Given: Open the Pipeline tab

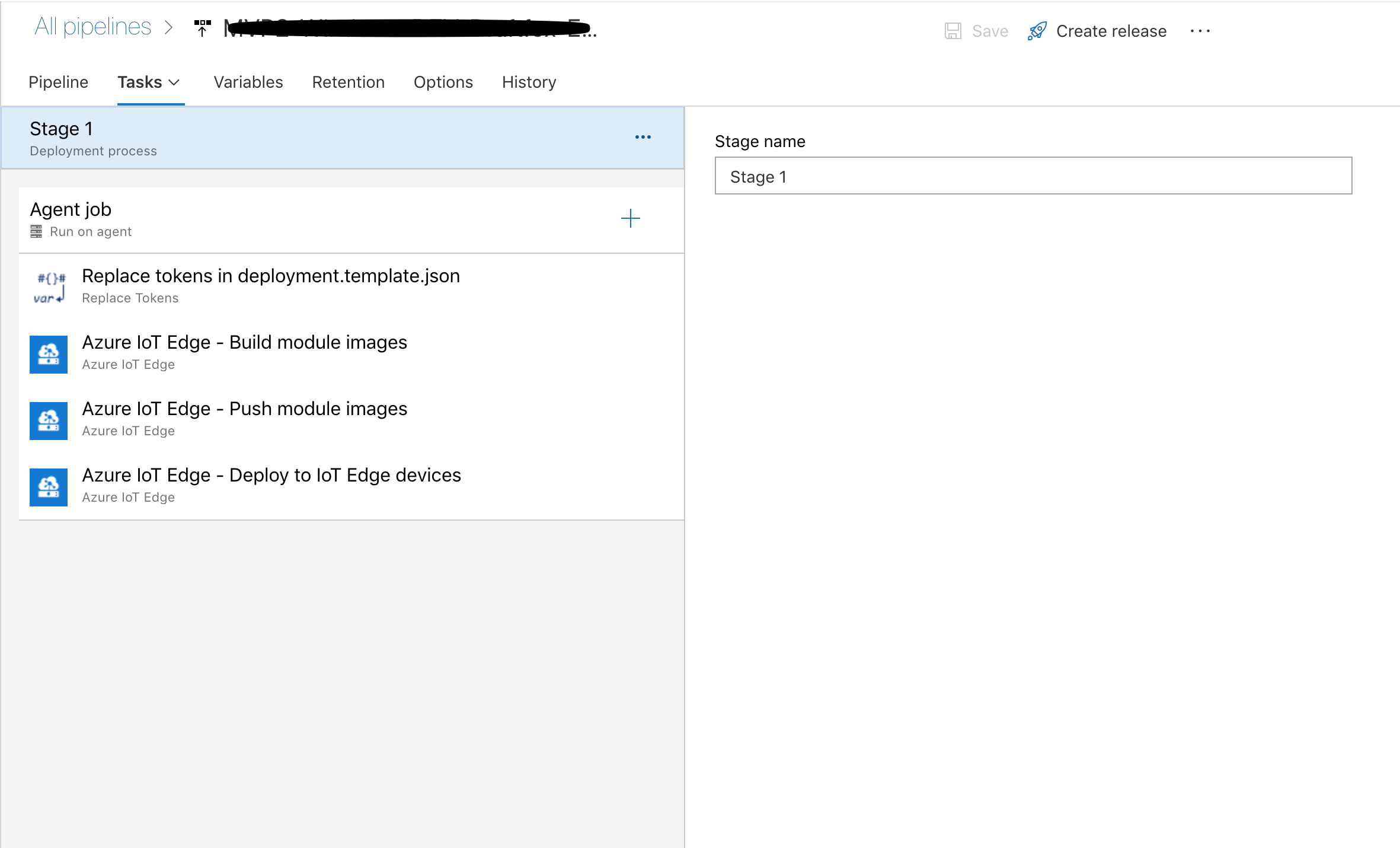Looking at the screenshot, I should (58, 82).
